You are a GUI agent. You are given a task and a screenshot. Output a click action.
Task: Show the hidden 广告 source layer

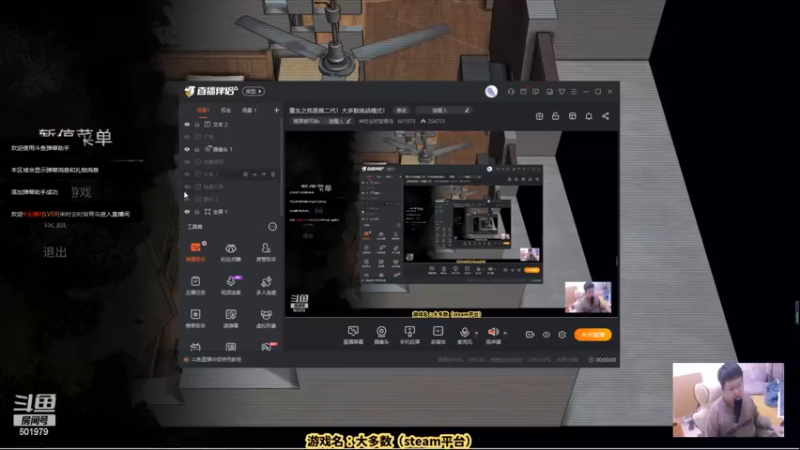point(187,137)
